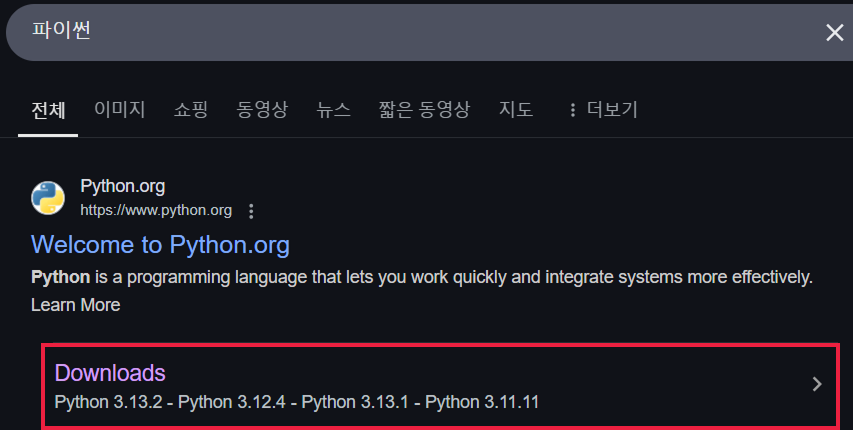Image resolution: width=853 pixels, height=430 pixels.
Task: Open the 뉴스 tab
Action: [x=333, y=110]
